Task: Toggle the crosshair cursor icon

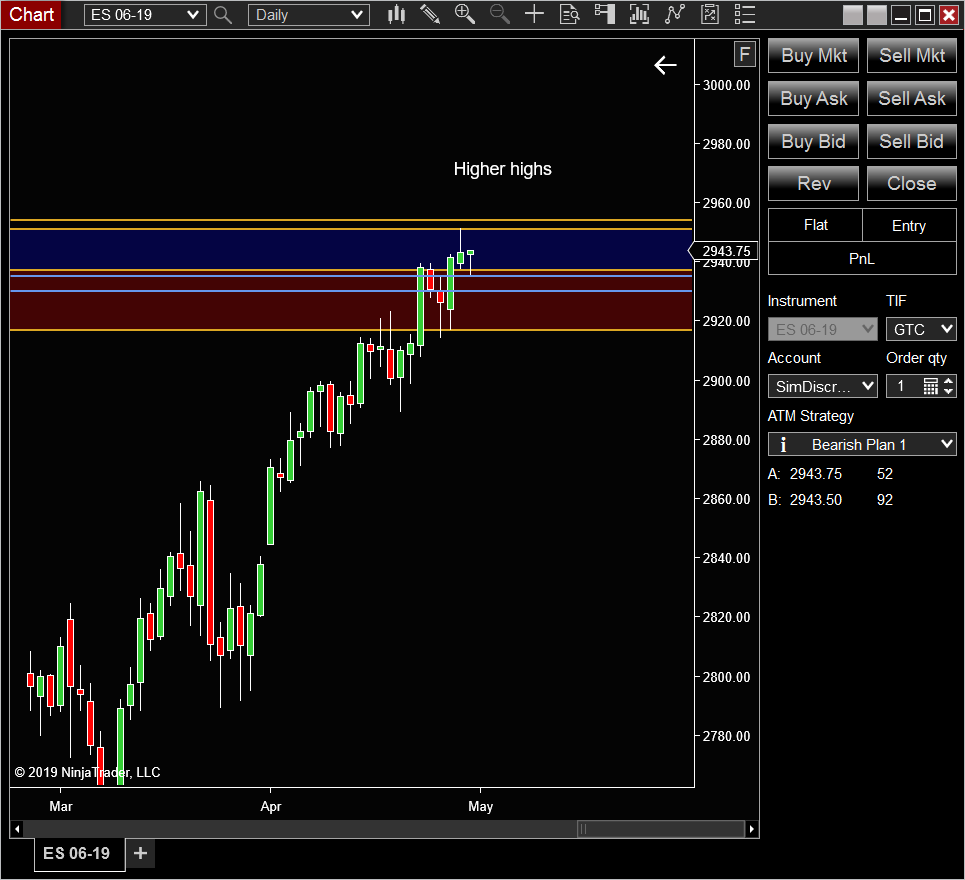Action: pos(534,15)
